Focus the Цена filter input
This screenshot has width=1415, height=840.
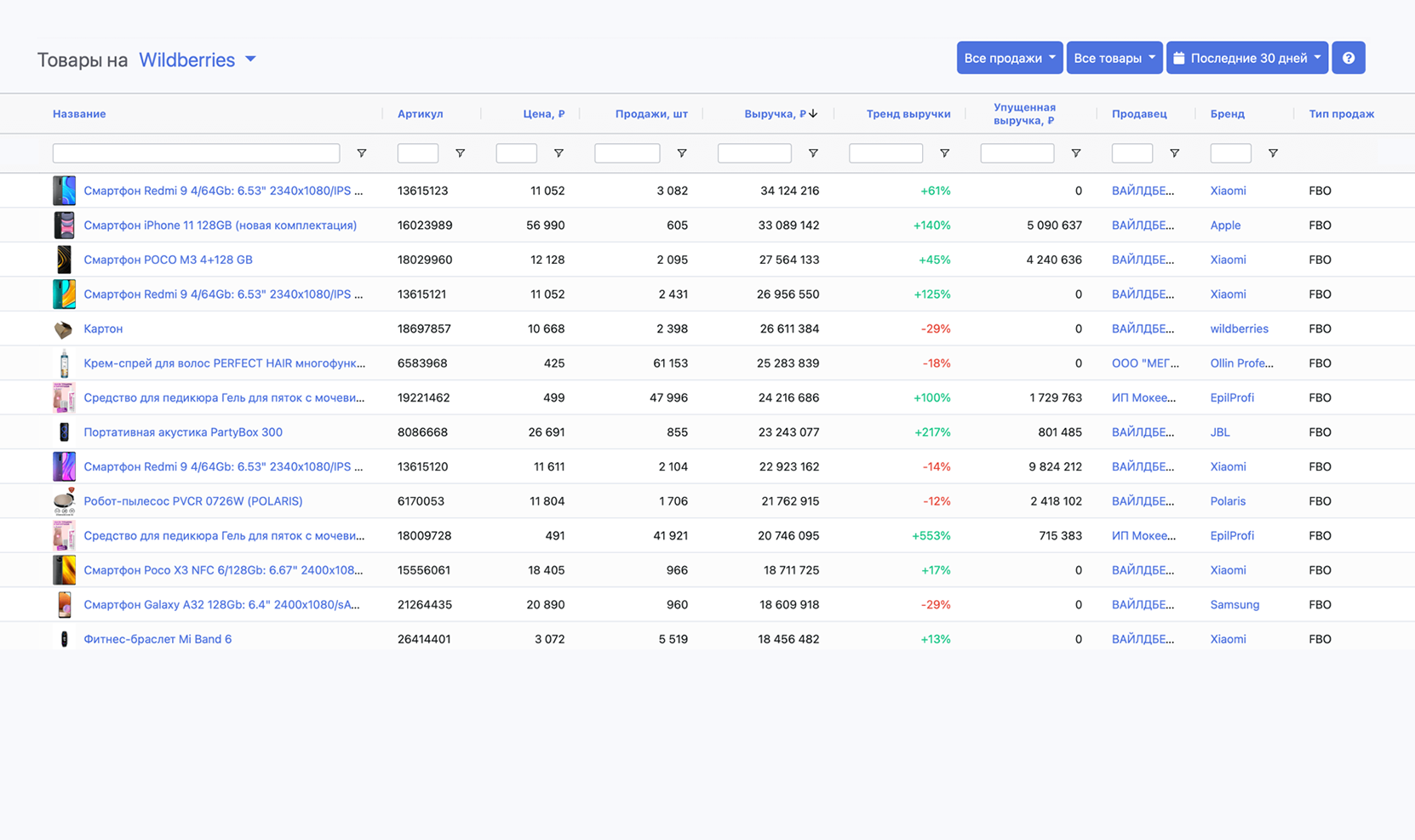516,153
